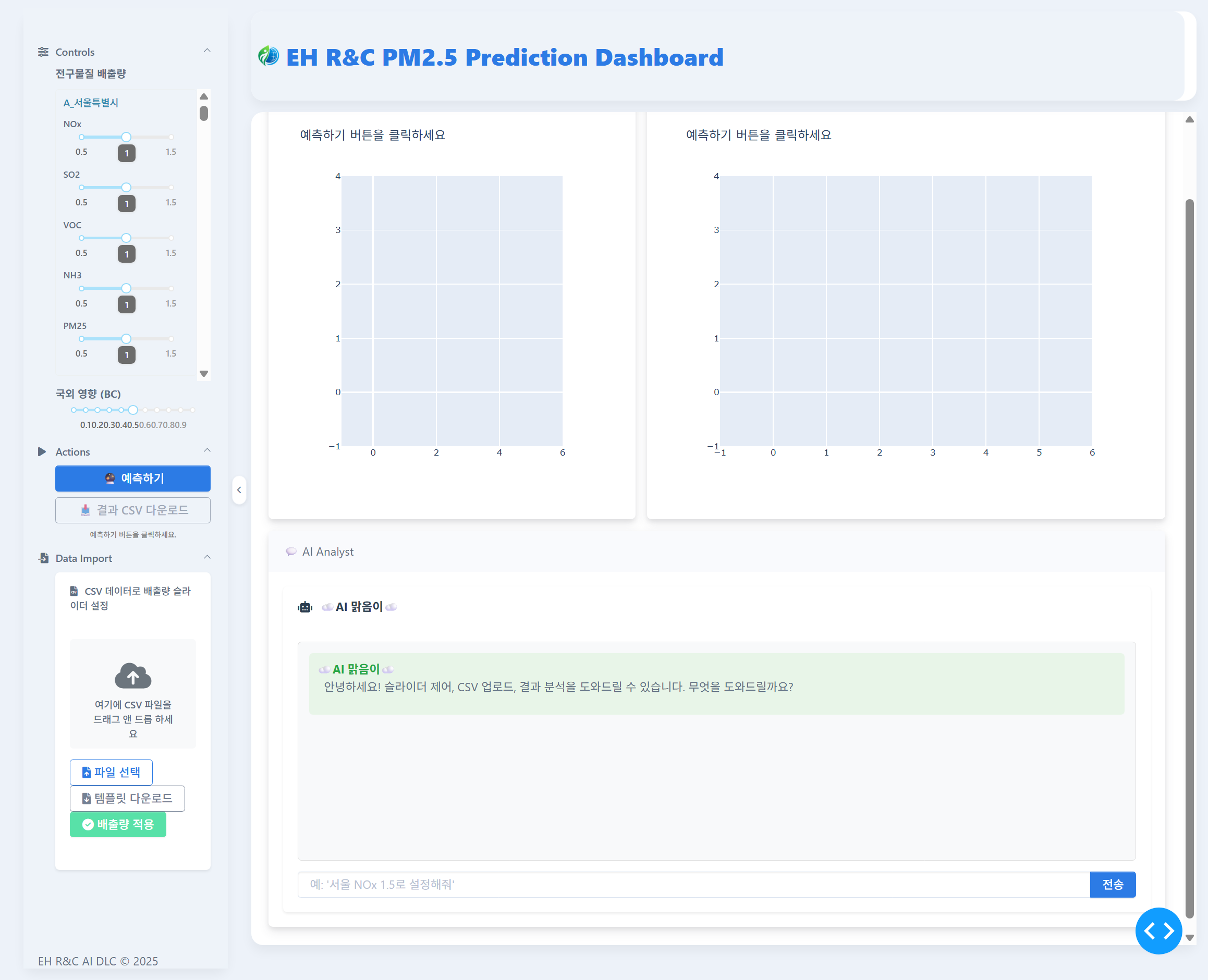Collapse the Data Import section chevron
1208x980 pixels.
click(x=207, y=557)
